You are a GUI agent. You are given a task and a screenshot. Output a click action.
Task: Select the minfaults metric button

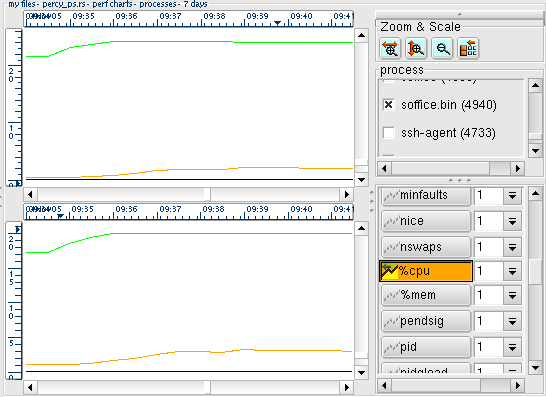[x=426, y=196]
